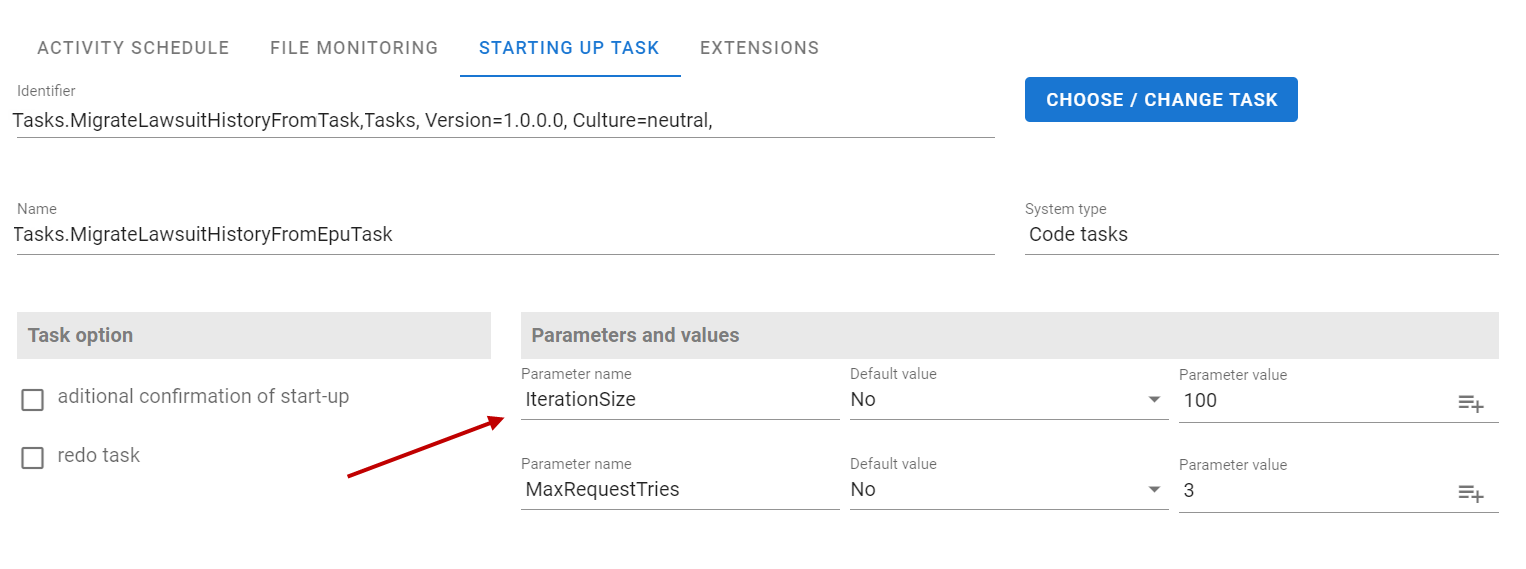
Task: Edit the IterationSize parameter name field
Action: (x=680, y=400)
